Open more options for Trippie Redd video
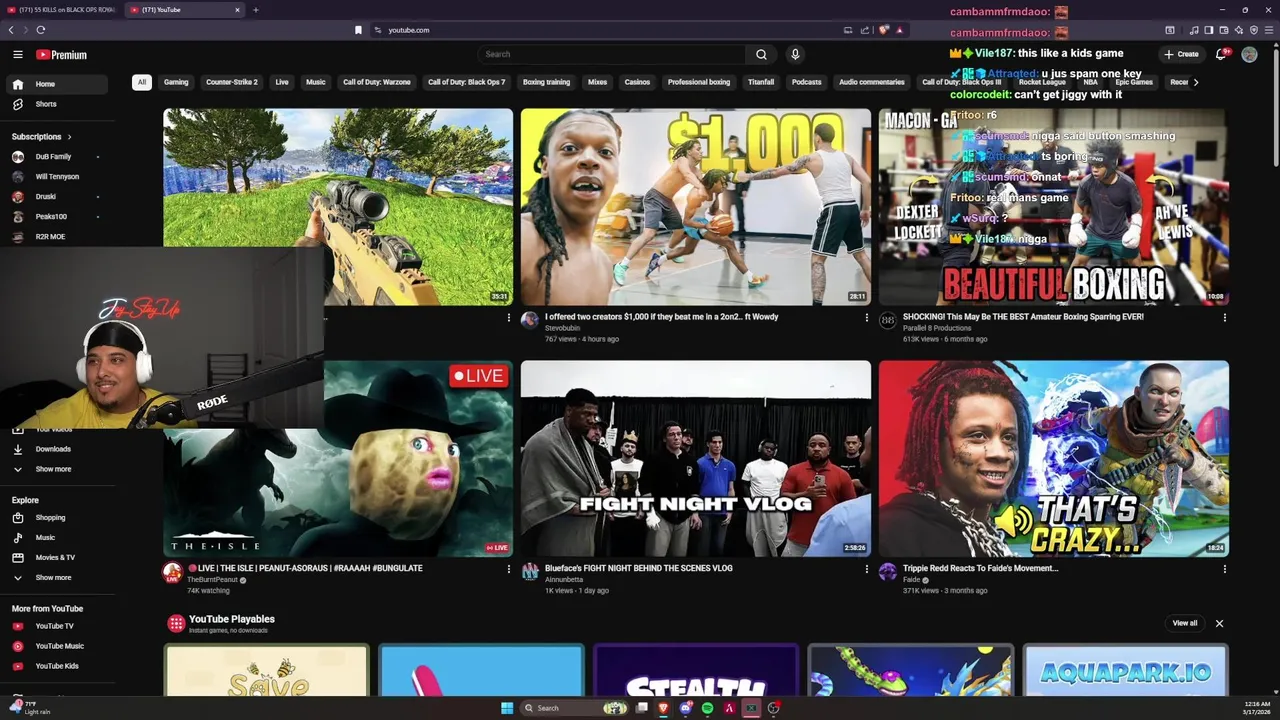Screen dimensions: 1280x720 1224,569
